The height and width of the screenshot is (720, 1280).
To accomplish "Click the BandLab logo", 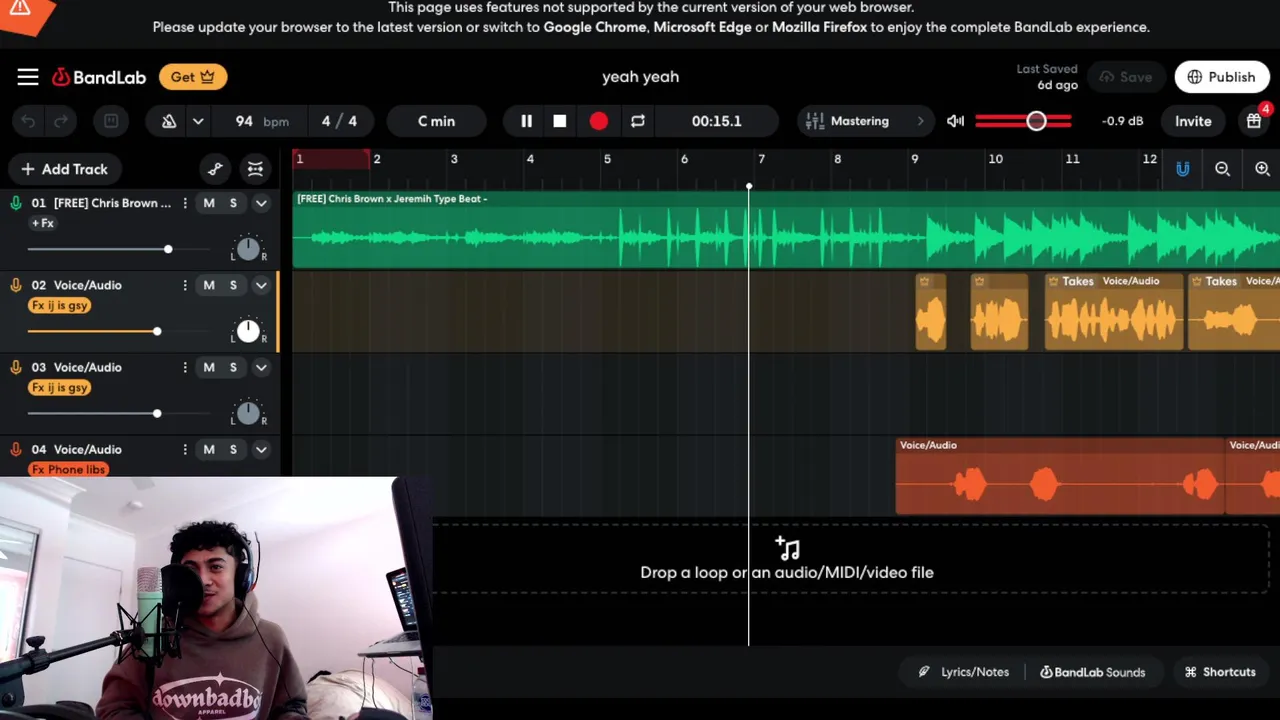I will (x=99, y=77).
